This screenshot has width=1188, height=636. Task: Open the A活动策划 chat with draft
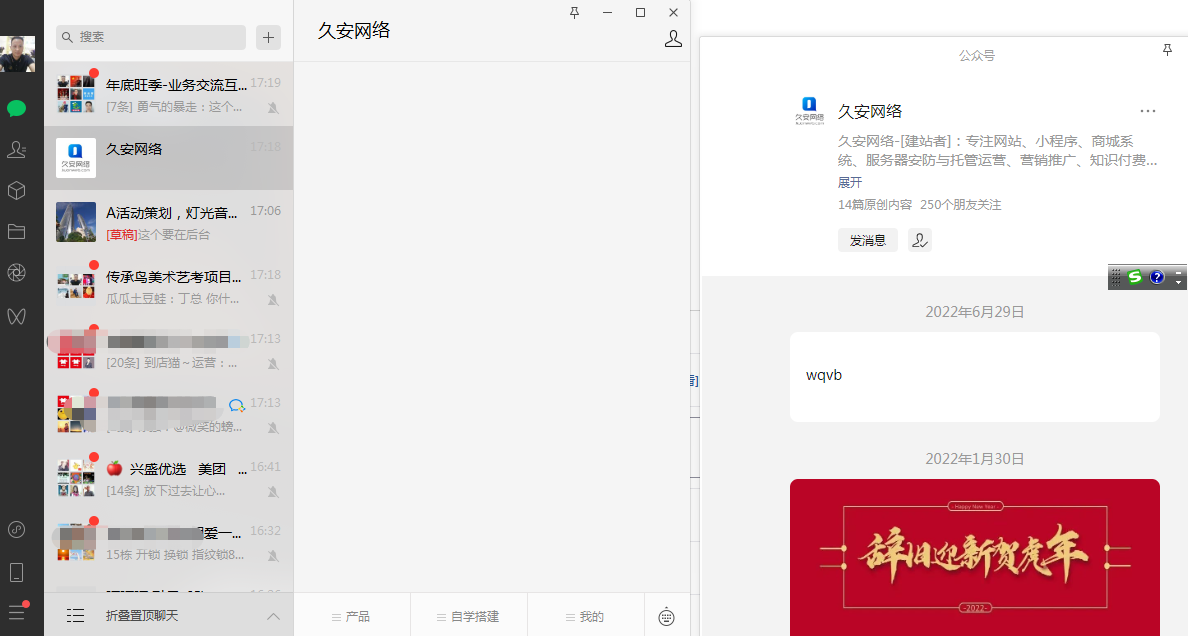pos(168,222)
